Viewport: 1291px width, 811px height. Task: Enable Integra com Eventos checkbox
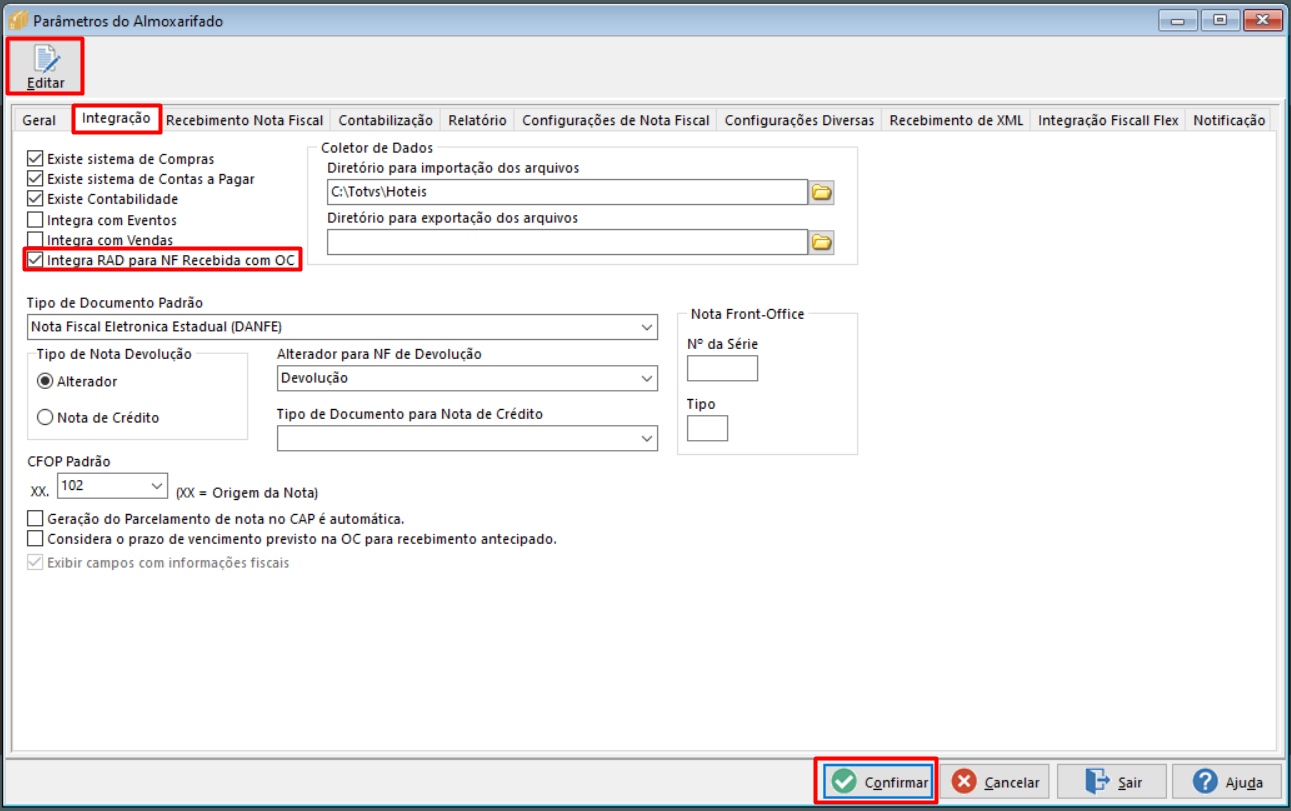36,220
